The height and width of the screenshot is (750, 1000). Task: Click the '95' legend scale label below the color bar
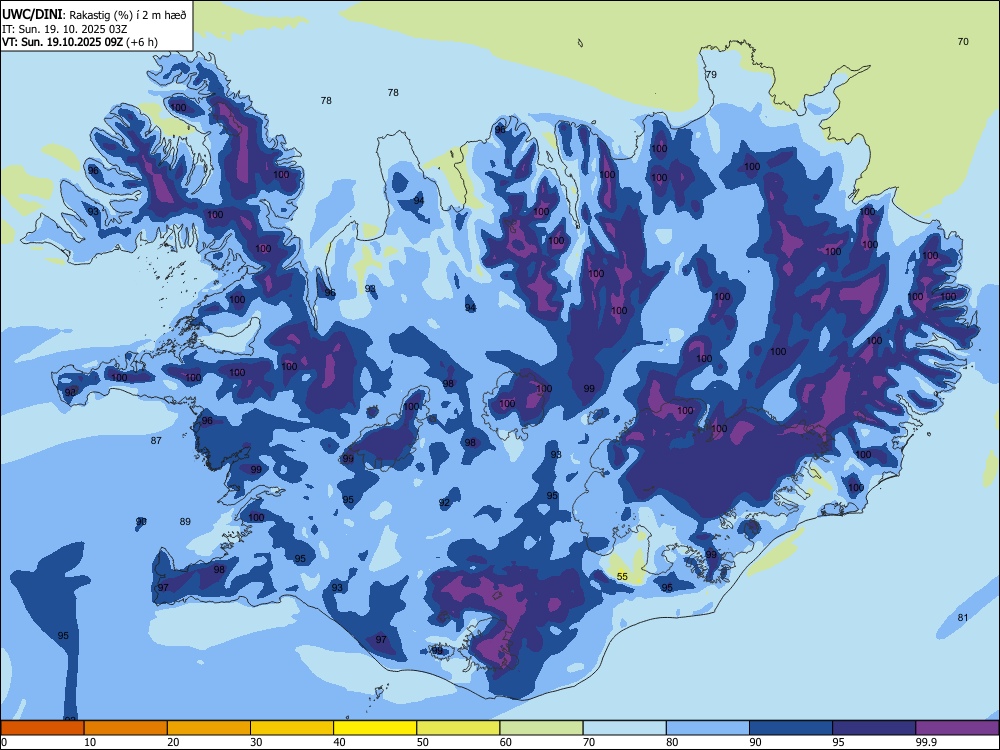click(839, 742)
